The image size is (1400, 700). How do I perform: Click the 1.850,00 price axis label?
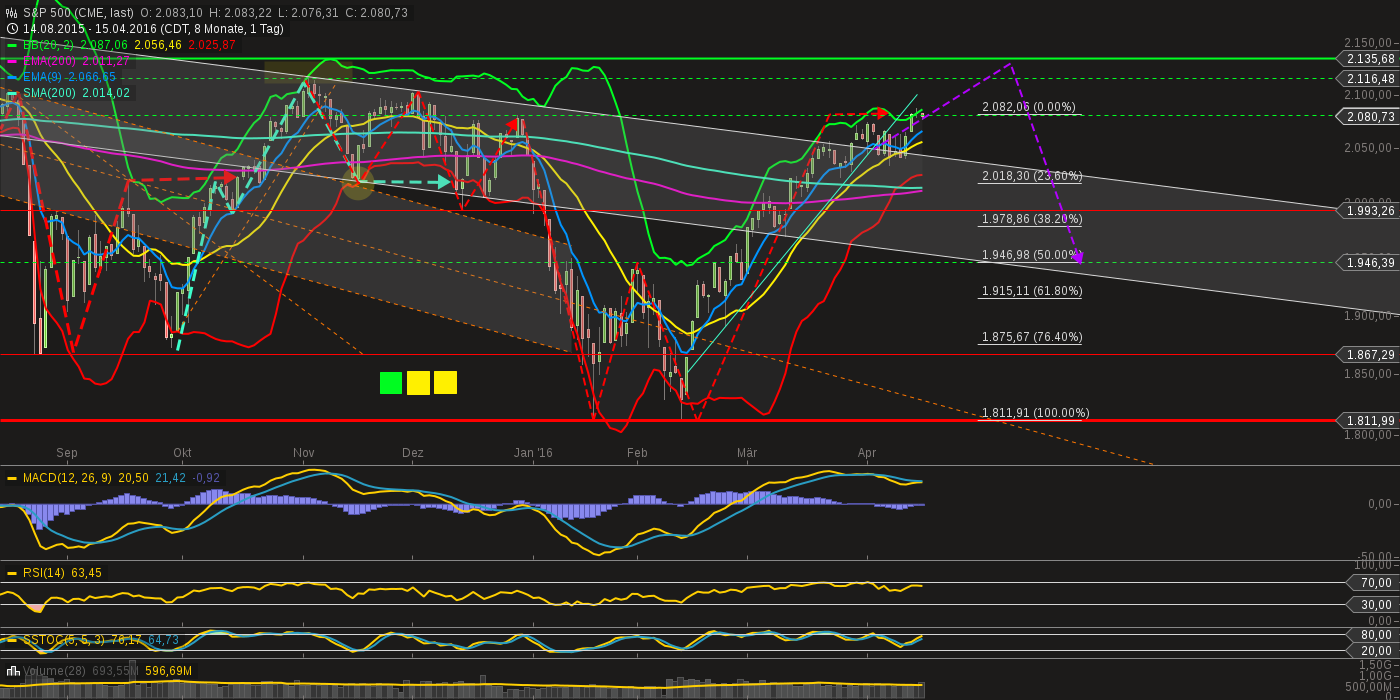click(x=1370, y=375)
